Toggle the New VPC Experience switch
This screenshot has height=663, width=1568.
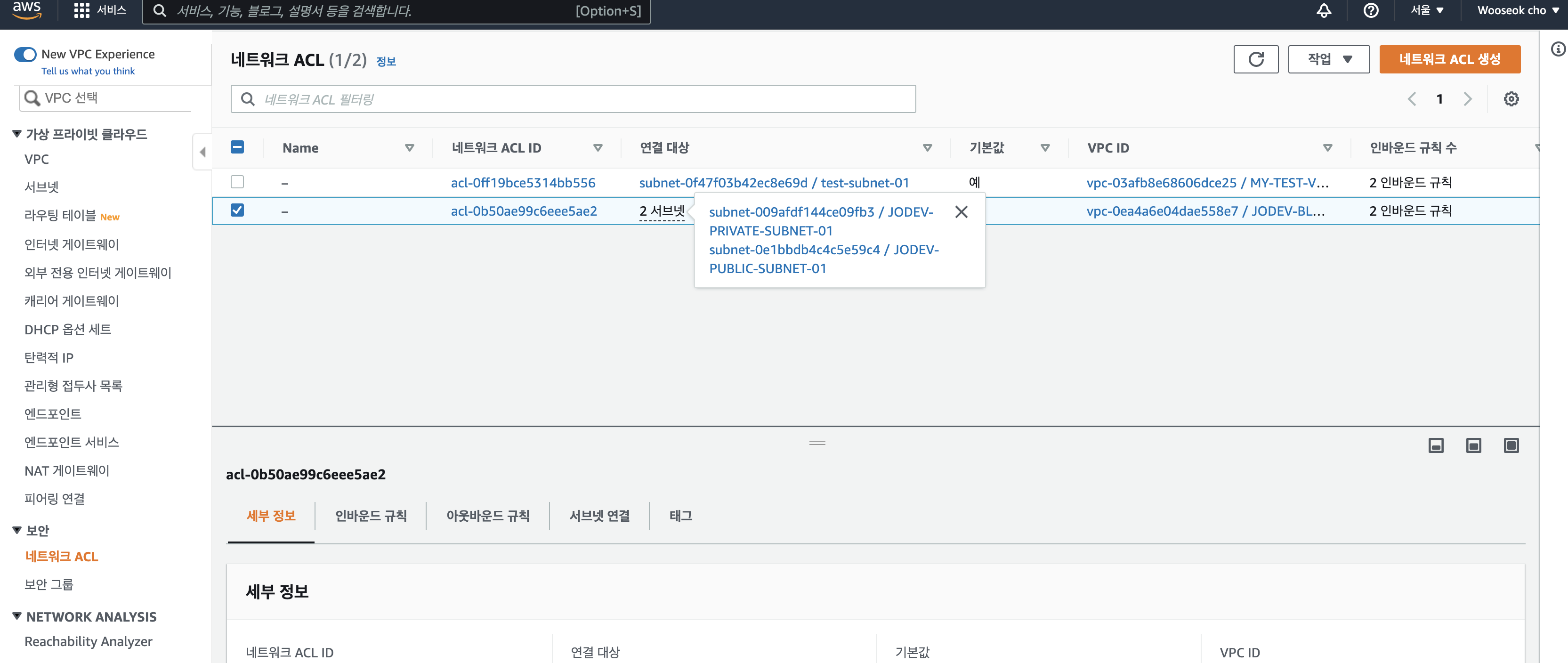click(25, 54)
